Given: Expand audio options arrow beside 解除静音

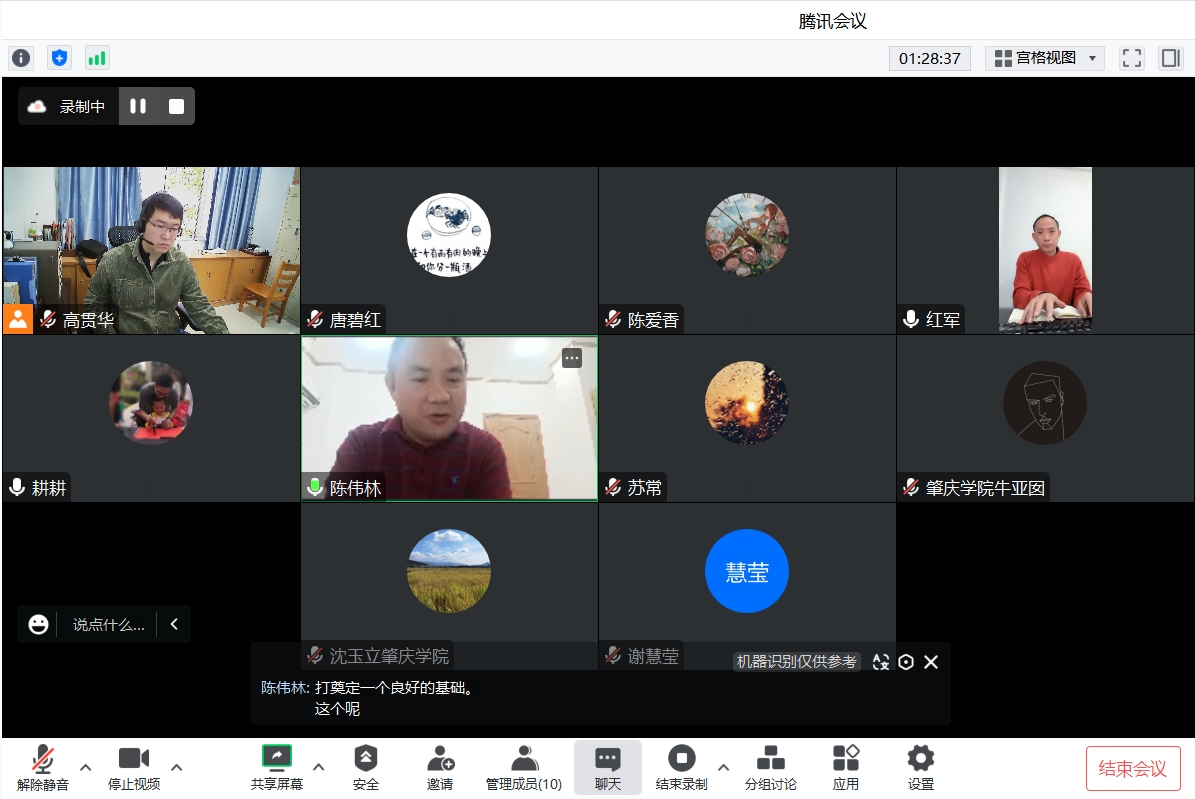Looking at the screenshot, I should coord(85,767).
